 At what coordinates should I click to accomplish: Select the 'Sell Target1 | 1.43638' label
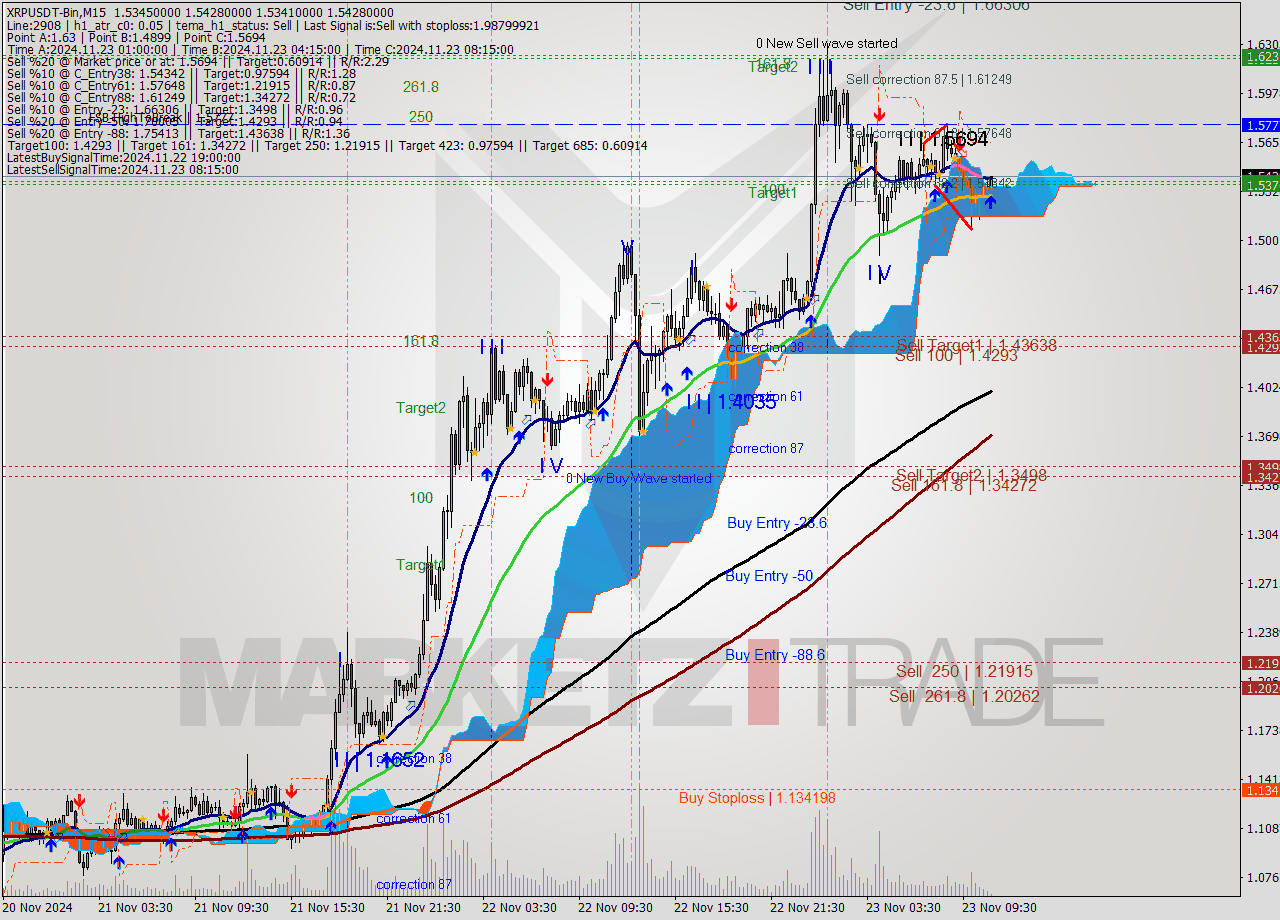[976, 344]
